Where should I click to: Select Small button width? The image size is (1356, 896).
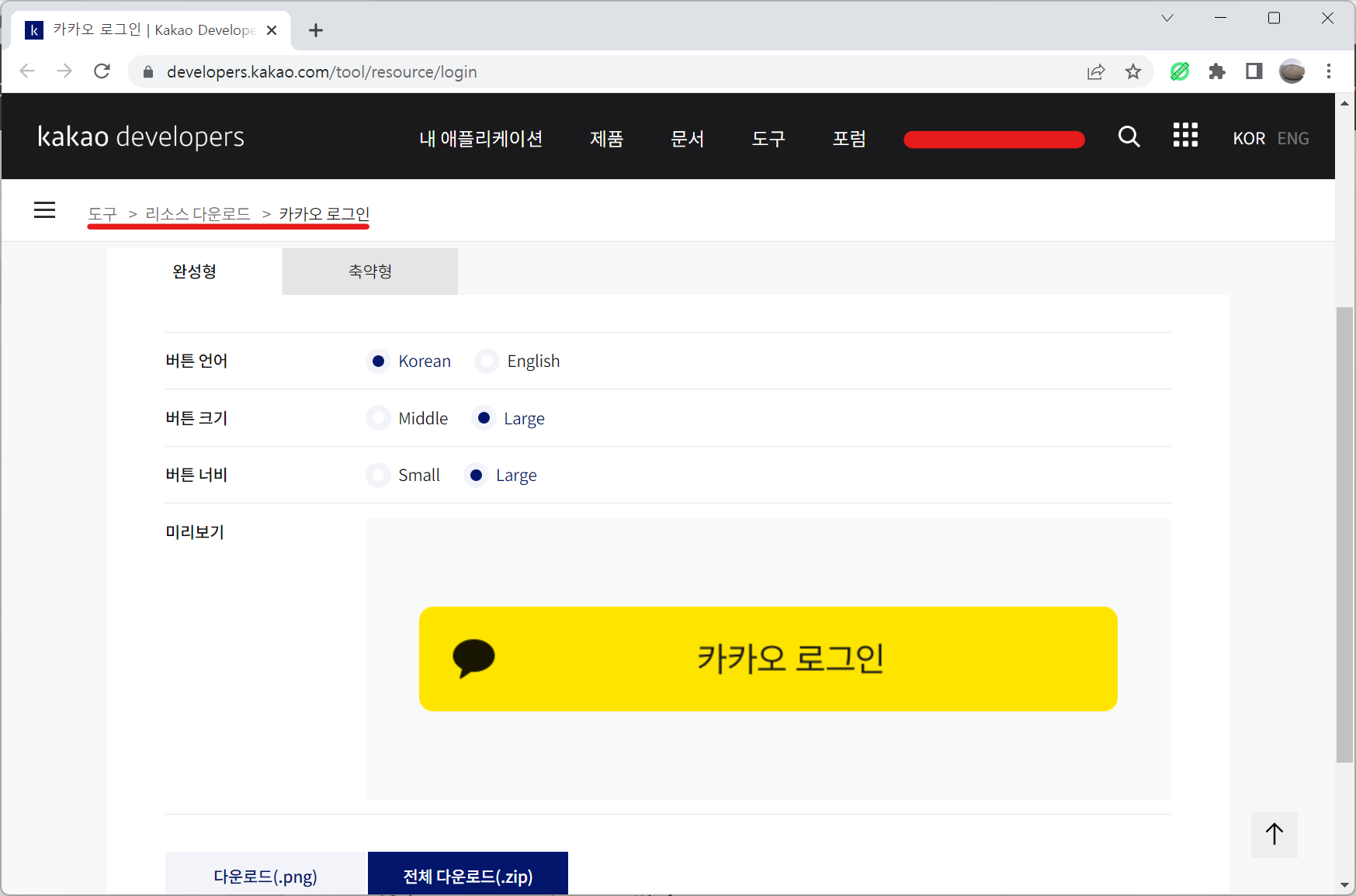click(x=378, y=475)
